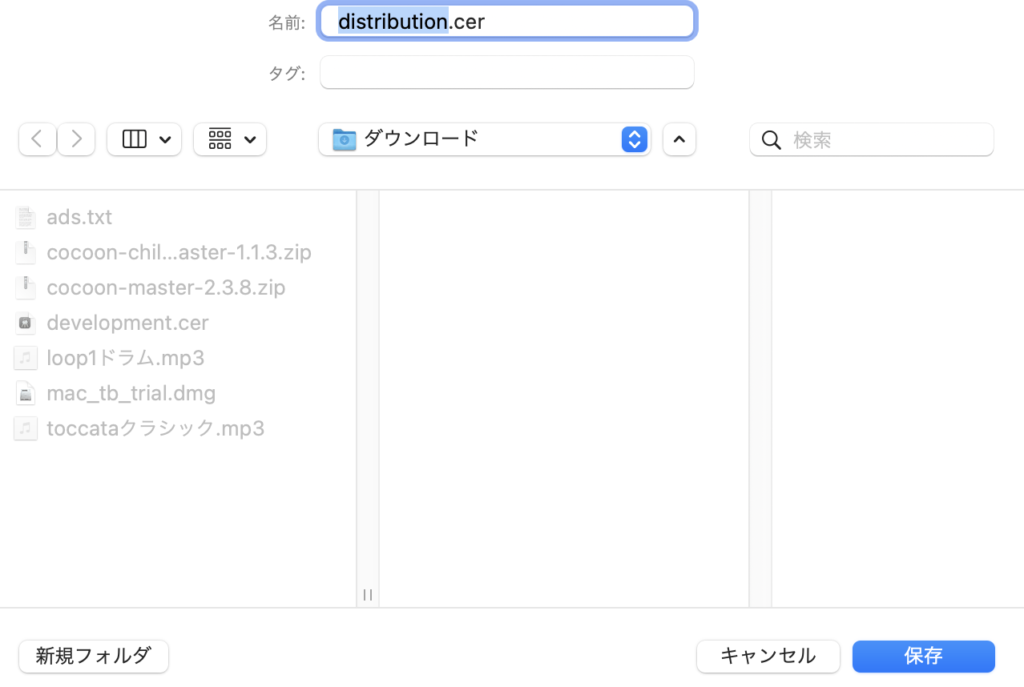
Task: Select the toccataクラシック.mp3 file
Action: 155,429
